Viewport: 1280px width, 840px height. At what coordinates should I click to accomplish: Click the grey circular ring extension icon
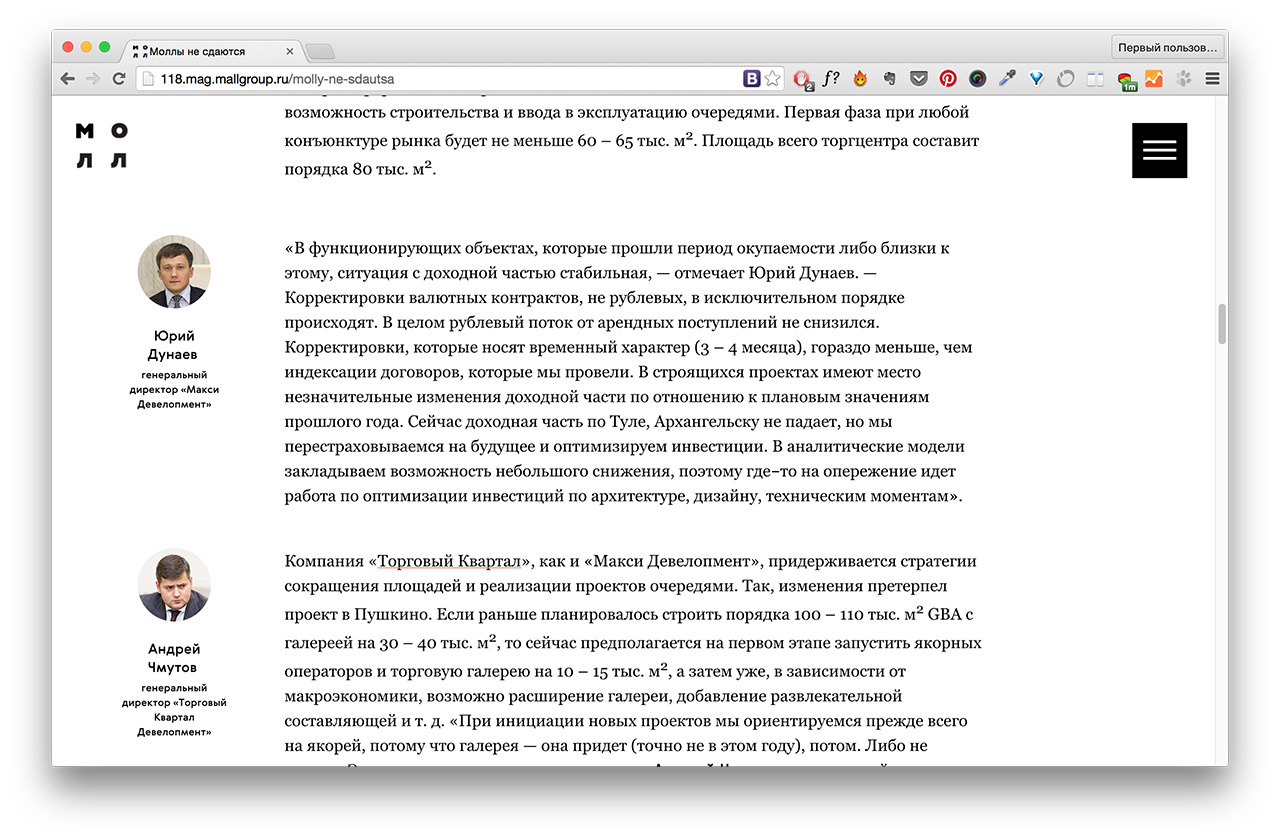pyautogui.click(x=1066, y=78)
